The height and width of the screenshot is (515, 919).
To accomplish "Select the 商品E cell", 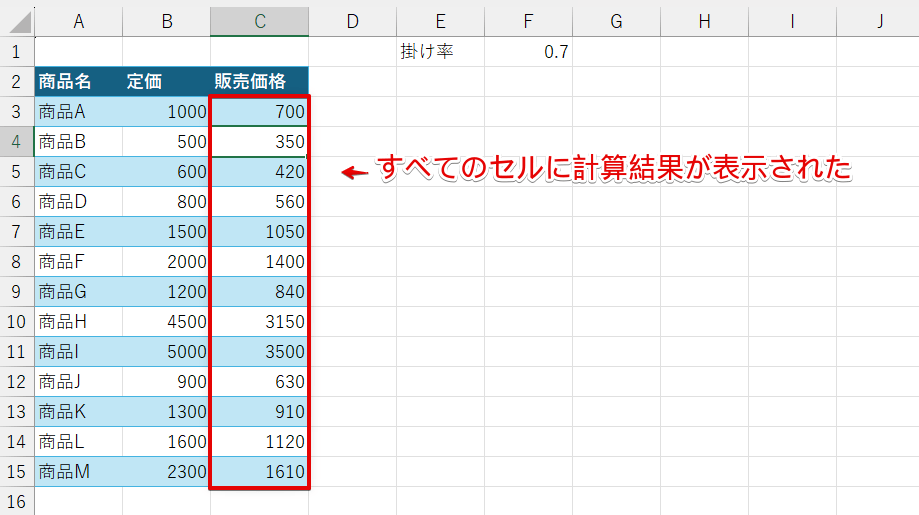I will [79, 231].
